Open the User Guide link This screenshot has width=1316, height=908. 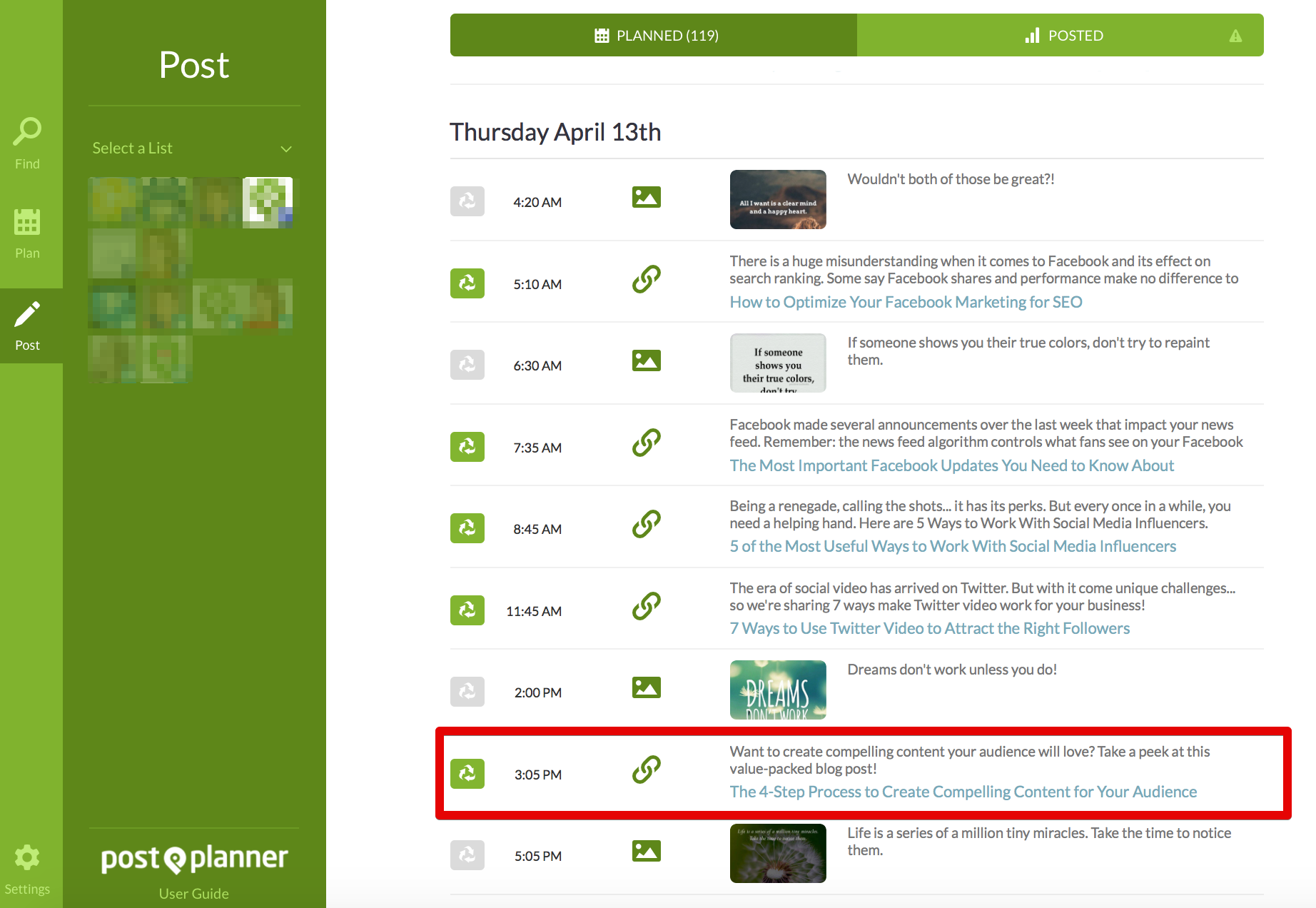[x=193, y=894]
